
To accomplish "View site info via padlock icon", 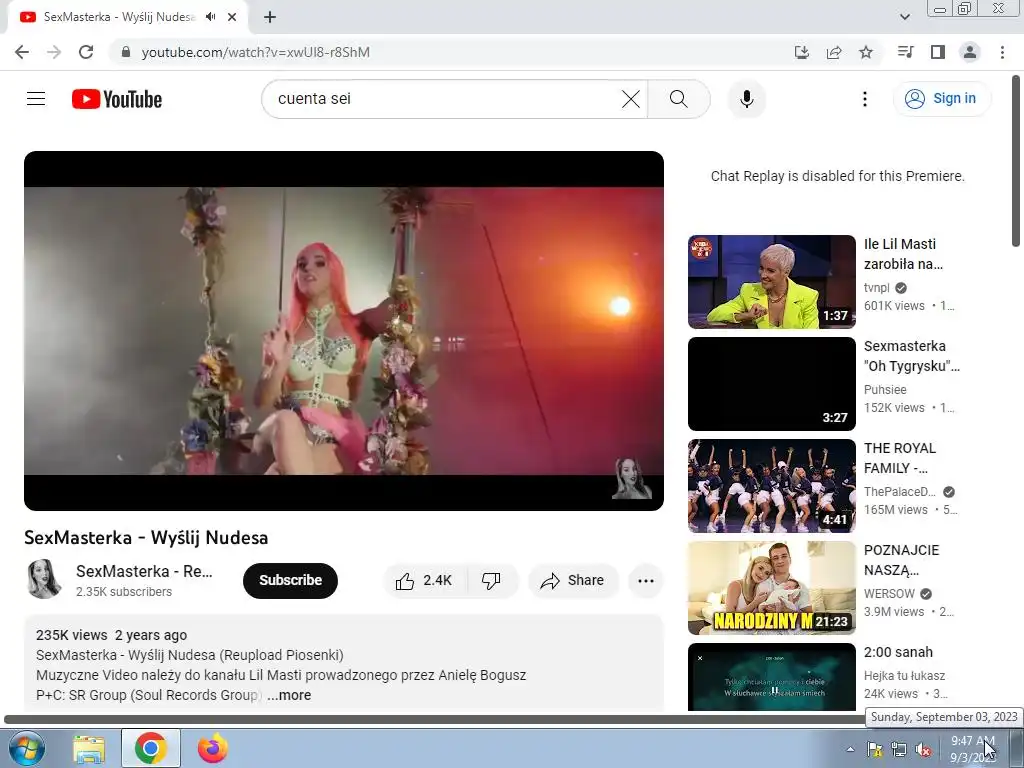I will point(126,52).
